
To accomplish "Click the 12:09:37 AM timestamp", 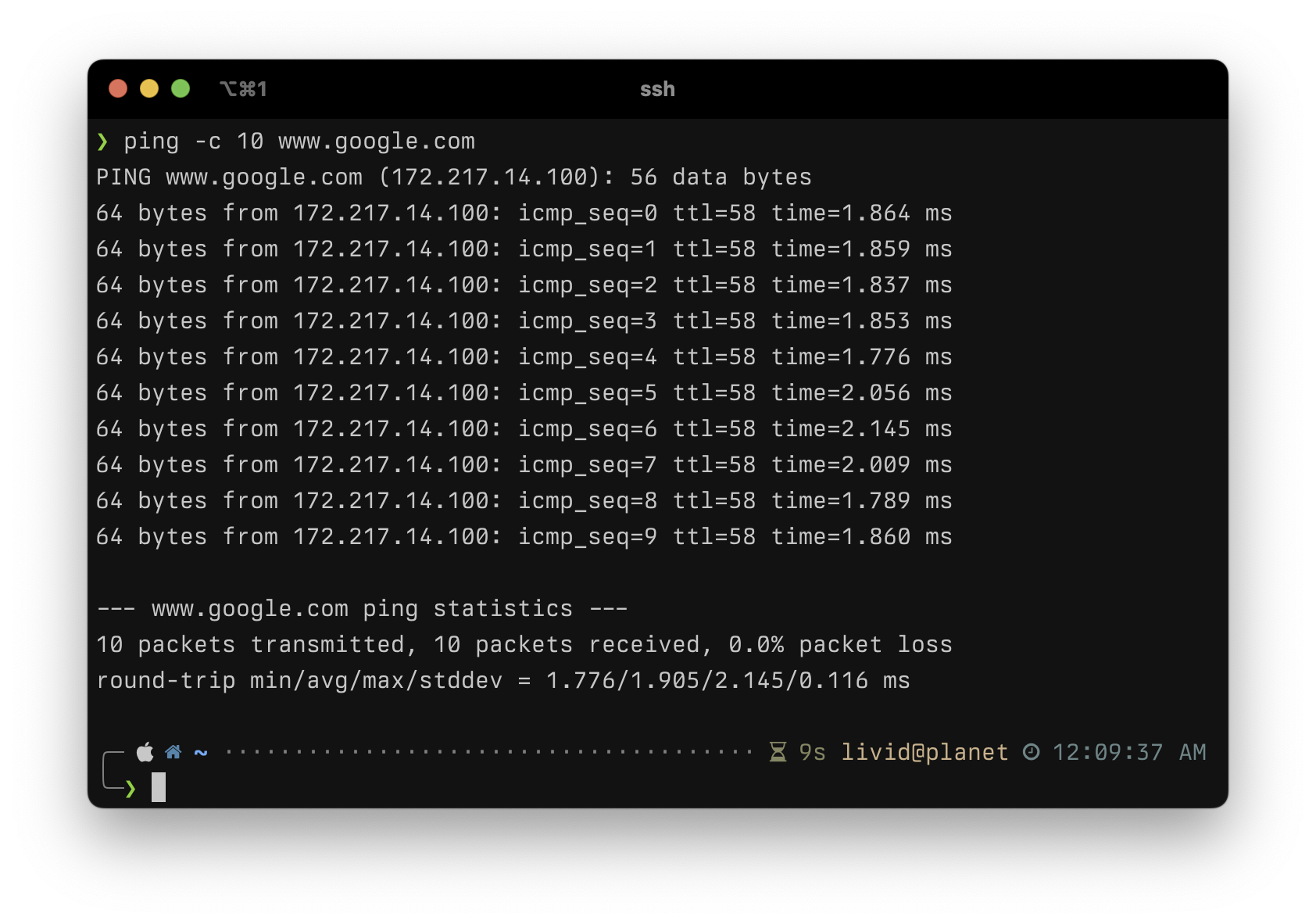I will tap(1129, 752).
